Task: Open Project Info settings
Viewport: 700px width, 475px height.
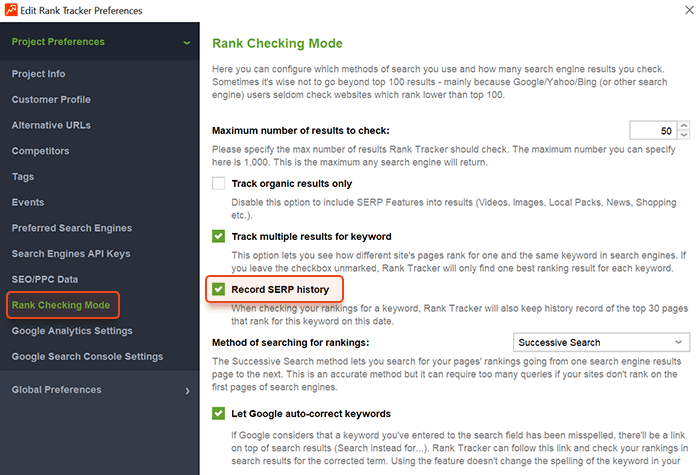Action: pos(38,74)
